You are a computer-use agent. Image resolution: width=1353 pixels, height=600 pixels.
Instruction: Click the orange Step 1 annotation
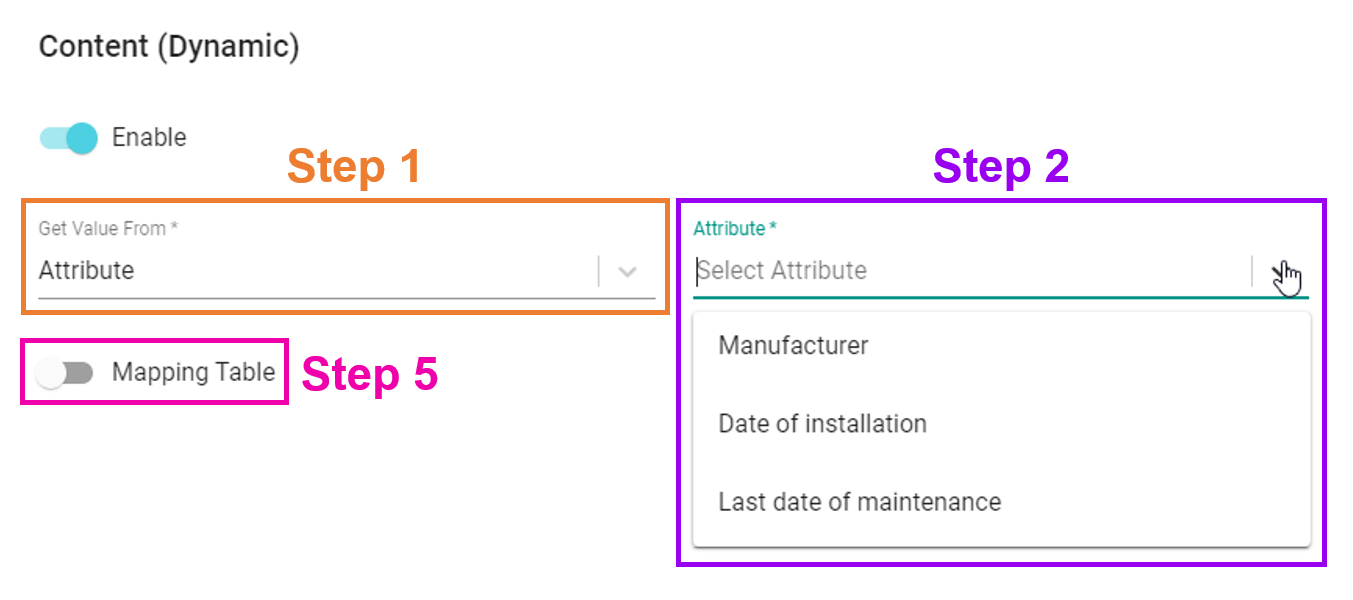click(354, 167)
